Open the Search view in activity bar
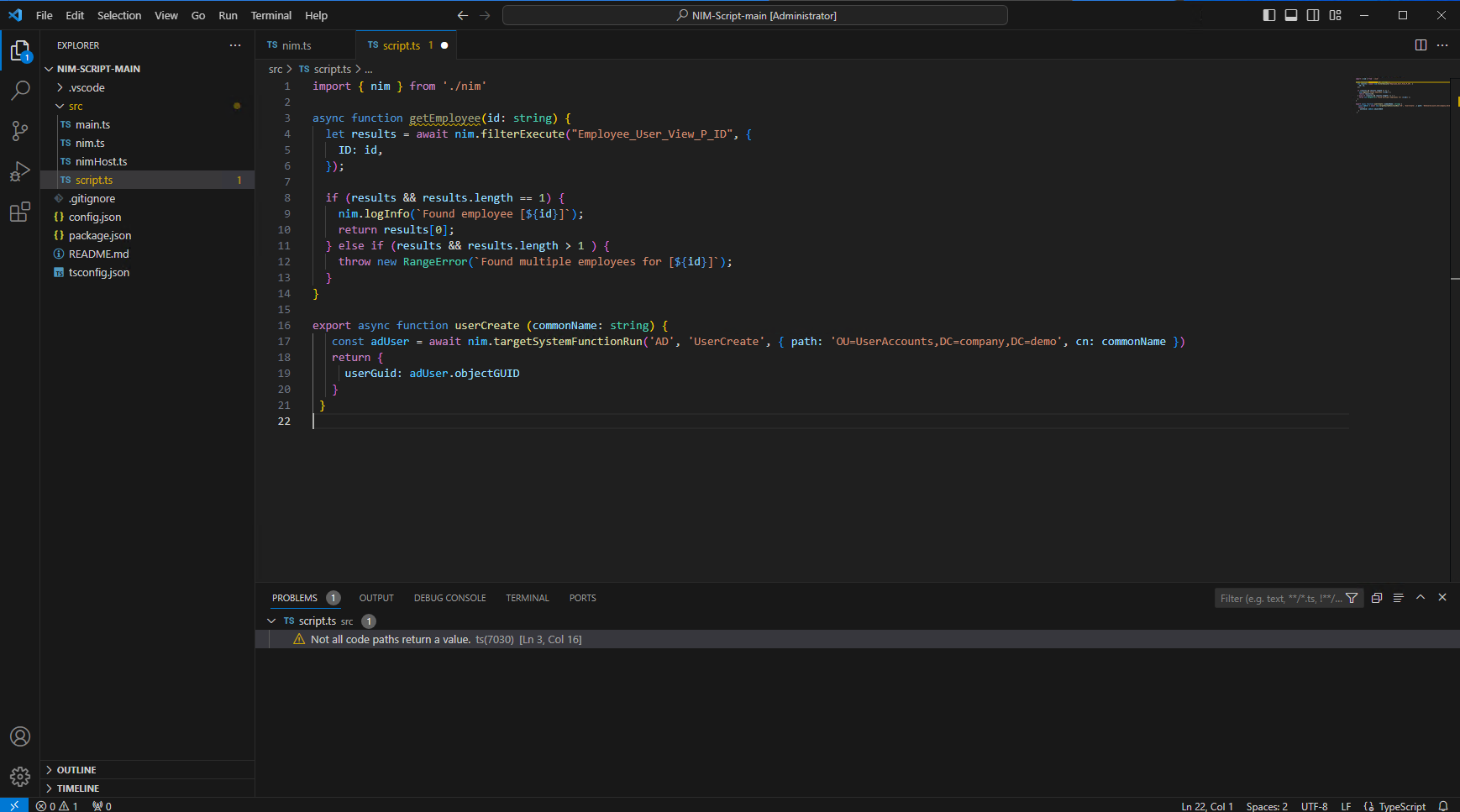The image size is (1460, 812). [20, 91]
